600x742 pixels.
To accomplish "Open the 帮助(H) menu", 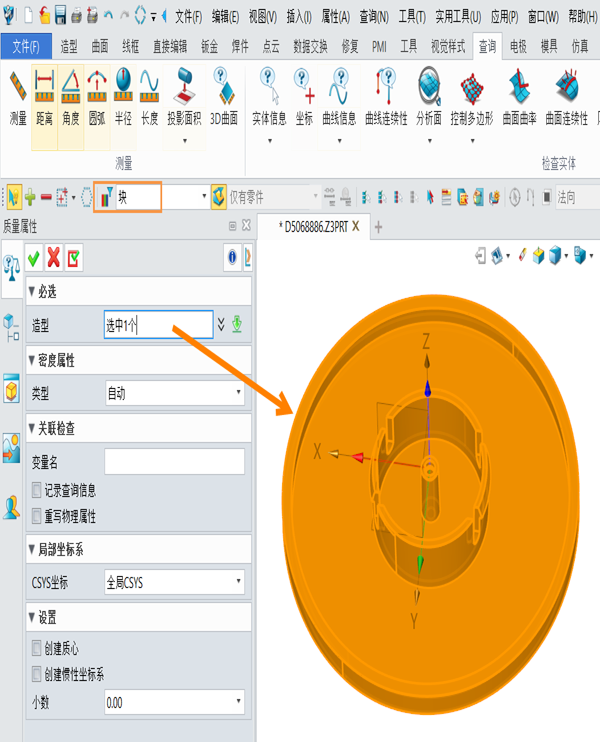I will (582, 17).
